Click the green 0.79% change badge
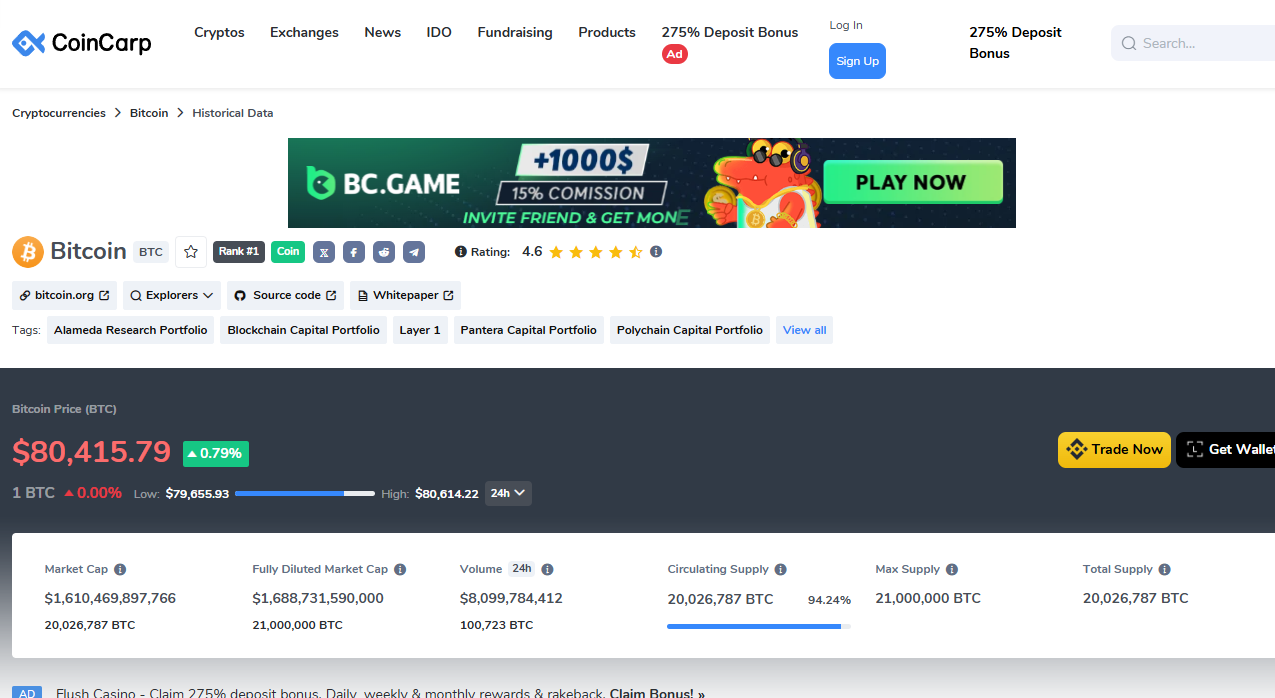The width and height of the screenshot is (1275, 698). coord(216,453)
